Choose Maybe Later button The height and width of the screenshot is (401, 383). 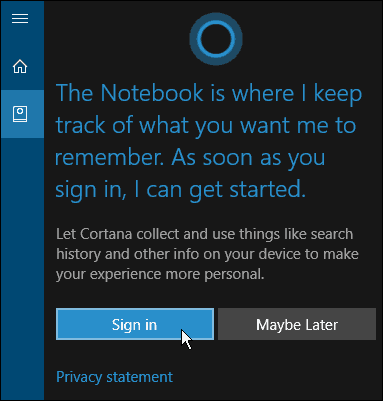pos(297,324)
